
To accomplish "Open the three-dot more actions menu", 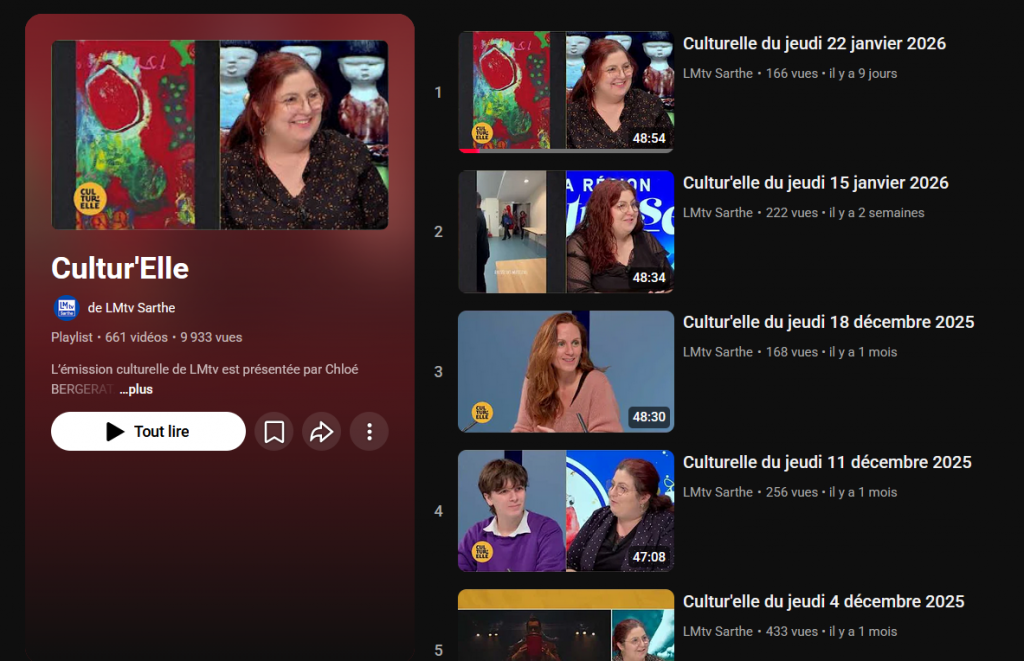I will click(369, 432).
